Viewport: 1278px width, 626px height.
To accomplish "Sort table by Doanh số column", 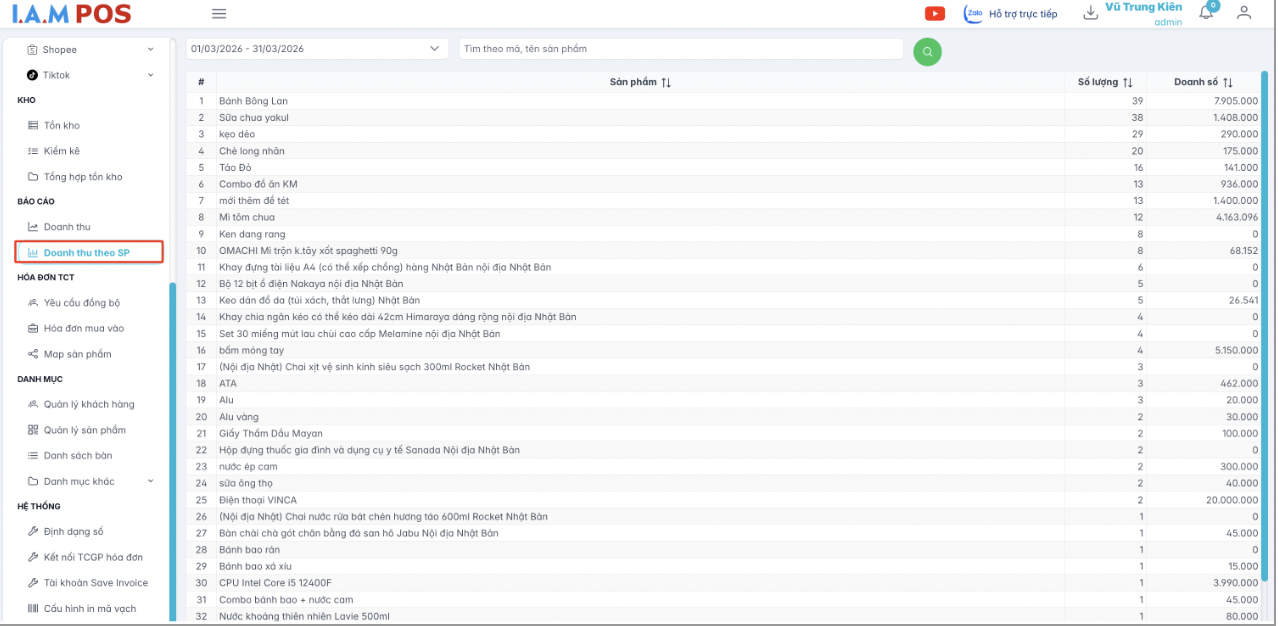I will coord(1203,82).
